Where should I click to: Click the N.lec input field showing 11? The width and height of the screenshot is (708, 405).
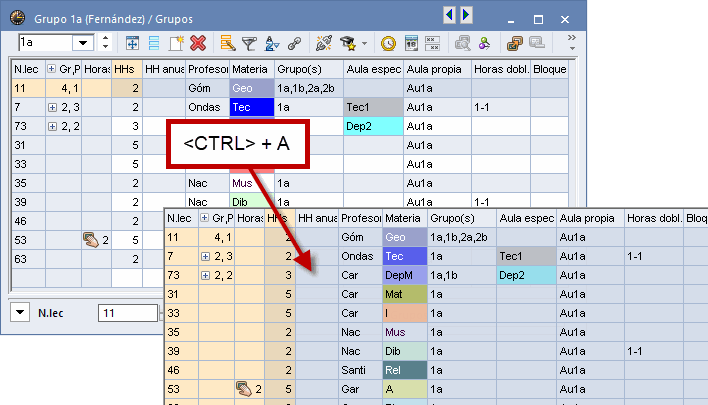point(128,313)
